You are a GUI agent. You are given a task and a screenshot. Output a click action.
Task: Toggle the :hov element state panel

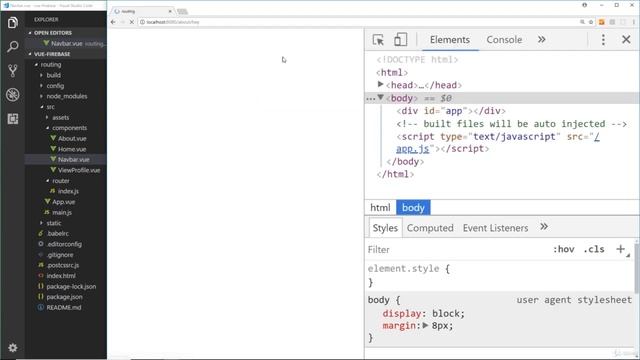[564, 249]
